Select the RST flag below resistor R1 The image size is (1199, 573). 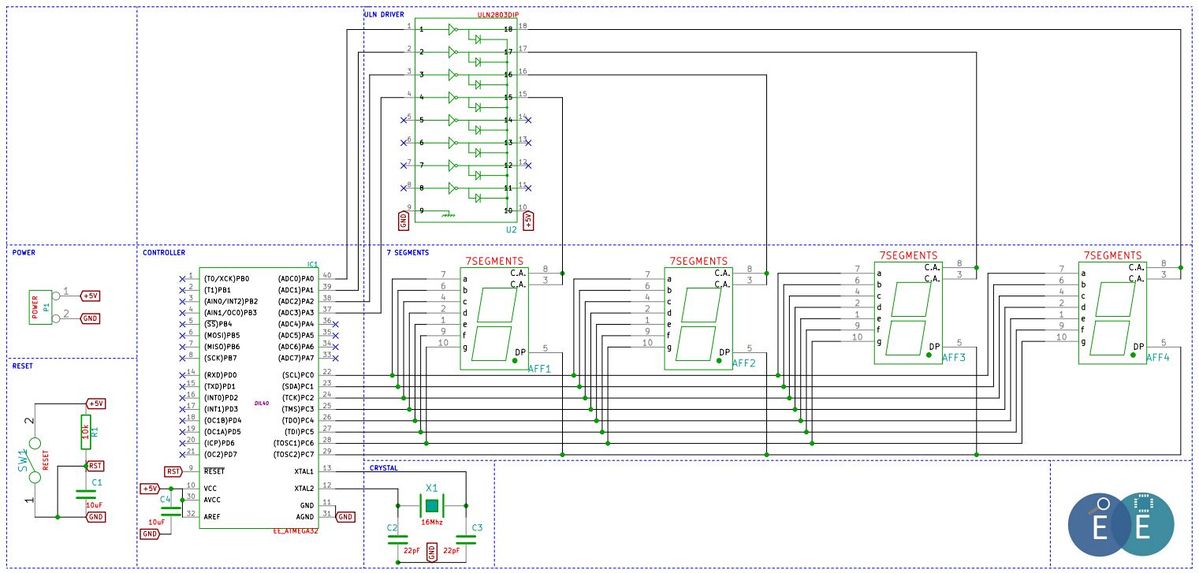95,465
